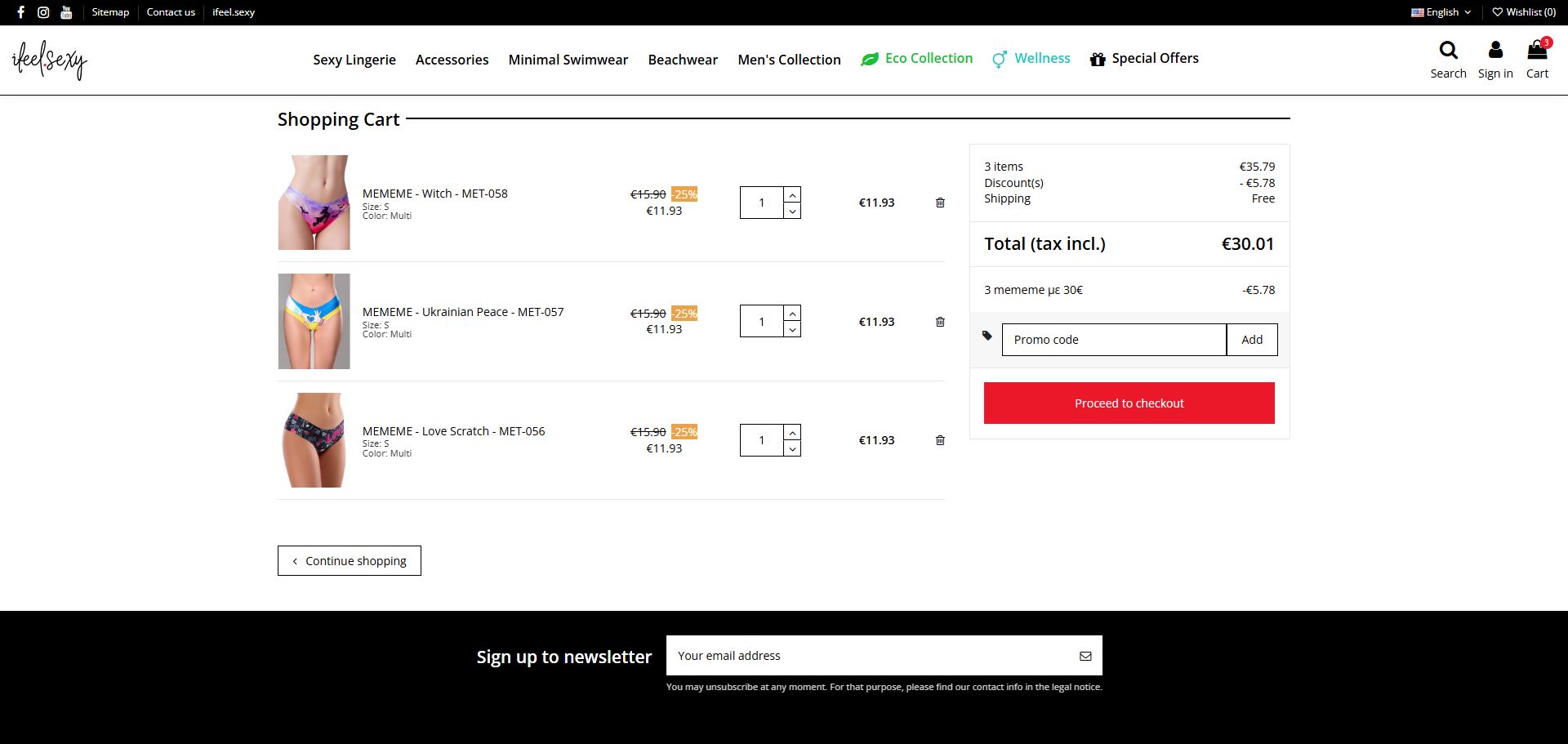Open Special Offers menu
Screen dimensions: 1568x744
click(x=1144, y=59)
